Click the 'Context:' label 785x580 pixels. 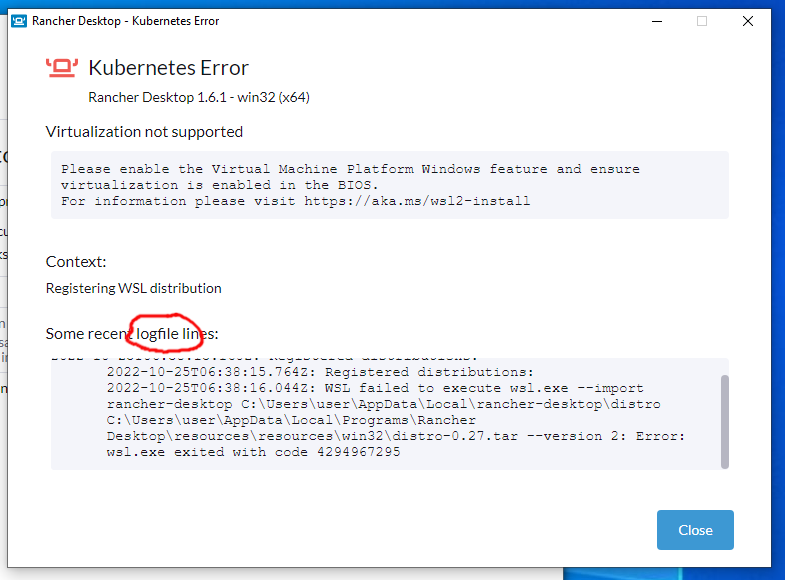click(x=76, y=262)
